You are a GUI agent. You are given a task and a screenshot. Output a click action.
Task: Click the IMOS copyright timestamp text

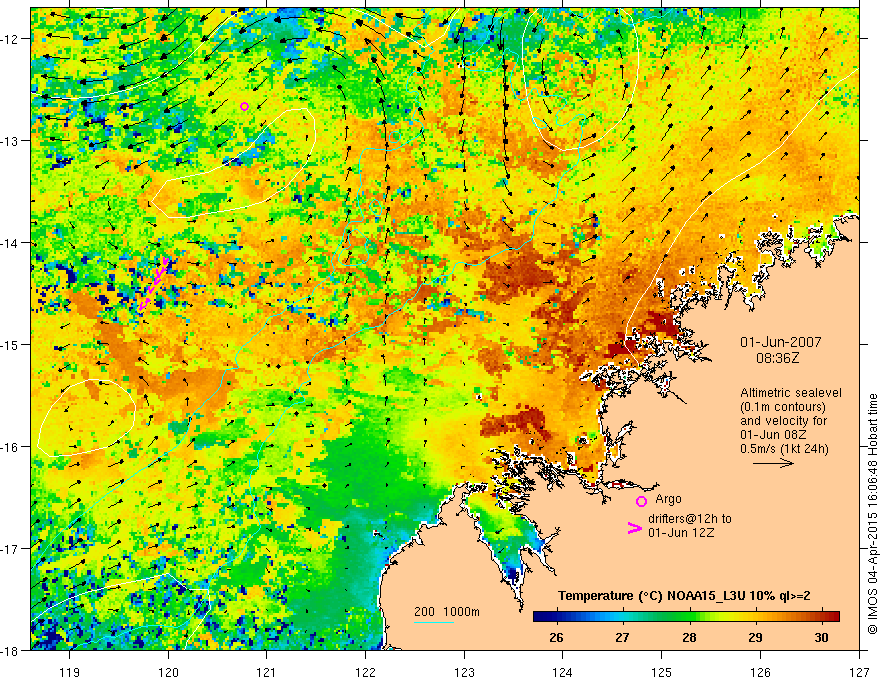[872, 515]
